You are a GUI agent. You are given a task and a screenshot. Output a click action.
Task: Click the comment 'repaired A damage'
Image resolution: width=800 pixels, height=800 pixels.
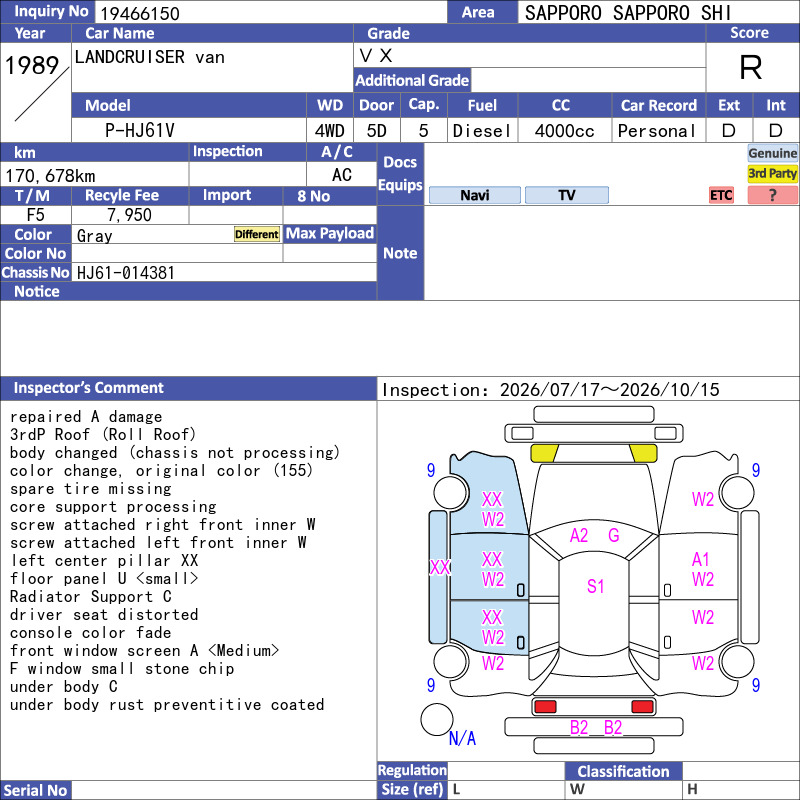pos(86,417)
